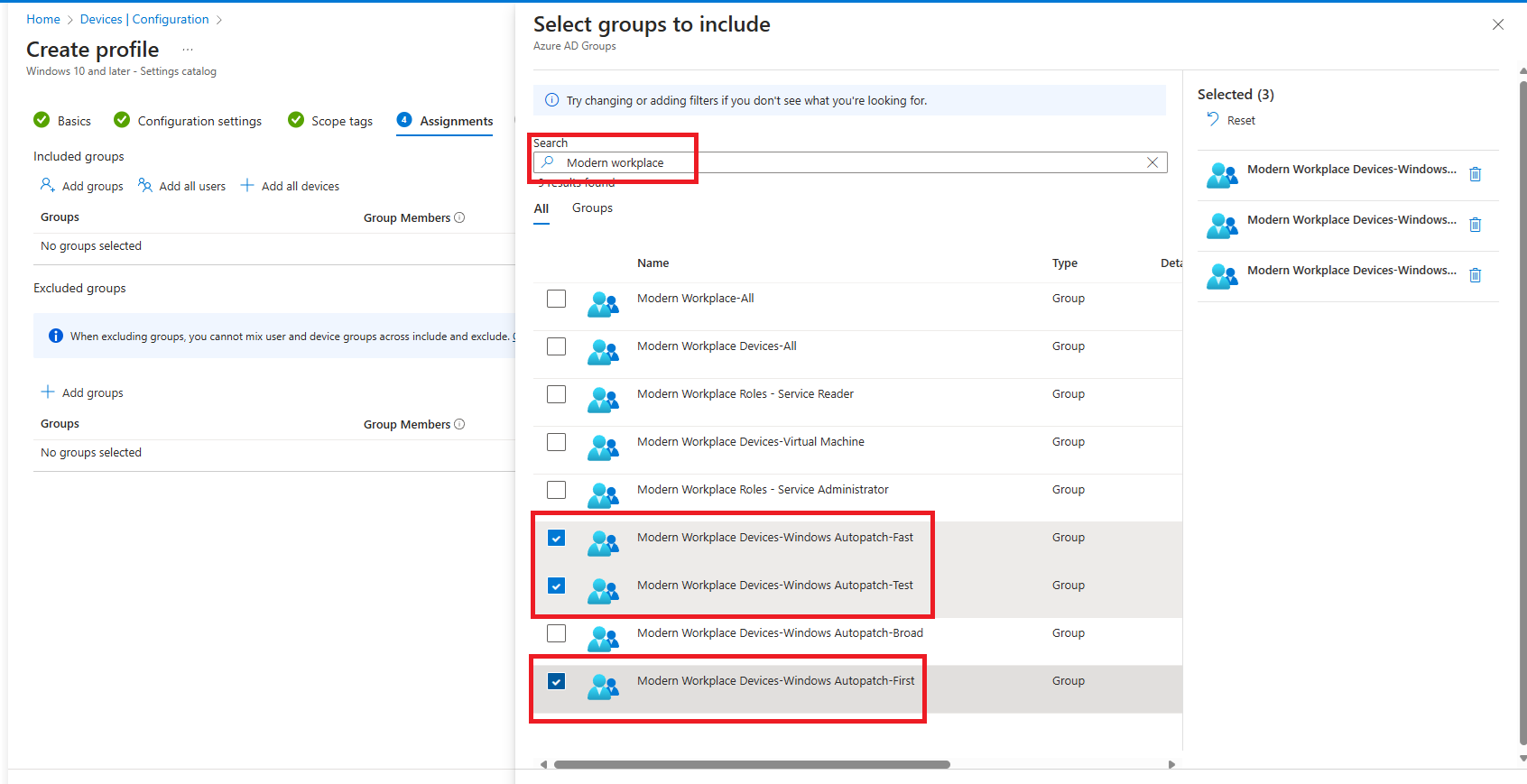
Task: Open Devices | Configuration breadcrumb link
Action: click(x=144, y=19)
